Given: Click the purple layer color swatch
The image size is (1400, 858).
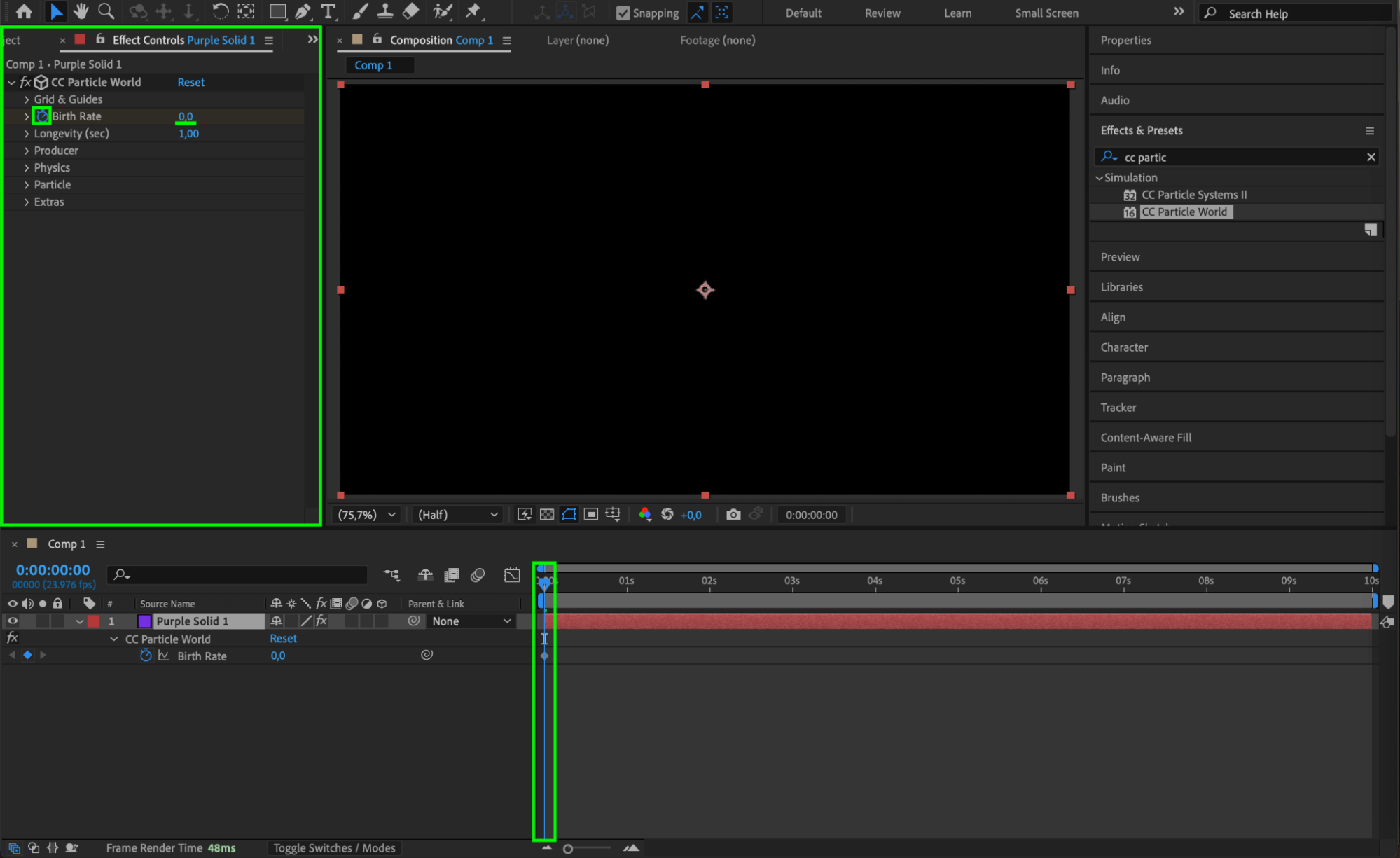Looking at the screenshot, I should 144,621.
